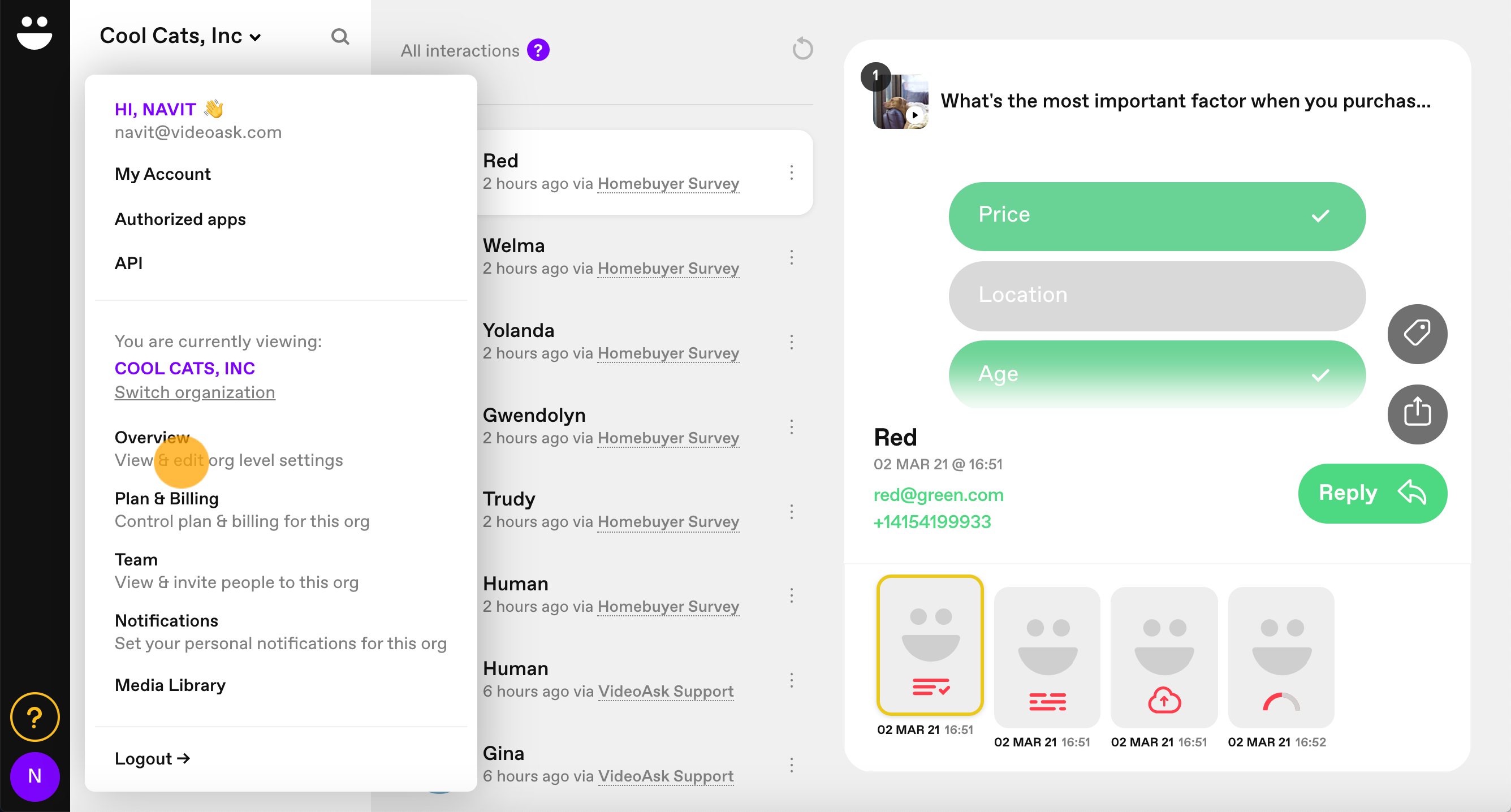Open the three-dot menu for Trudy
Screen dimensions: 1511x812
791,512
